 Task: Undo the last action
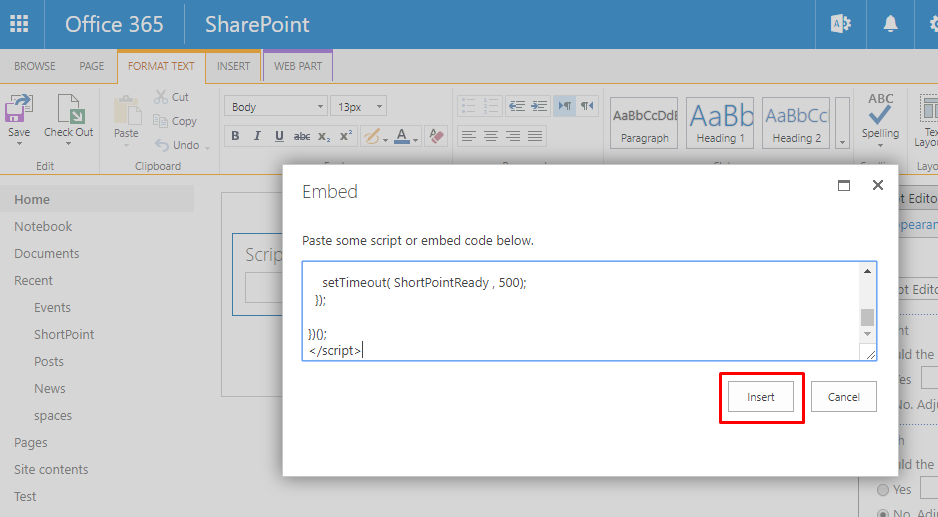(x=177, y=145)
